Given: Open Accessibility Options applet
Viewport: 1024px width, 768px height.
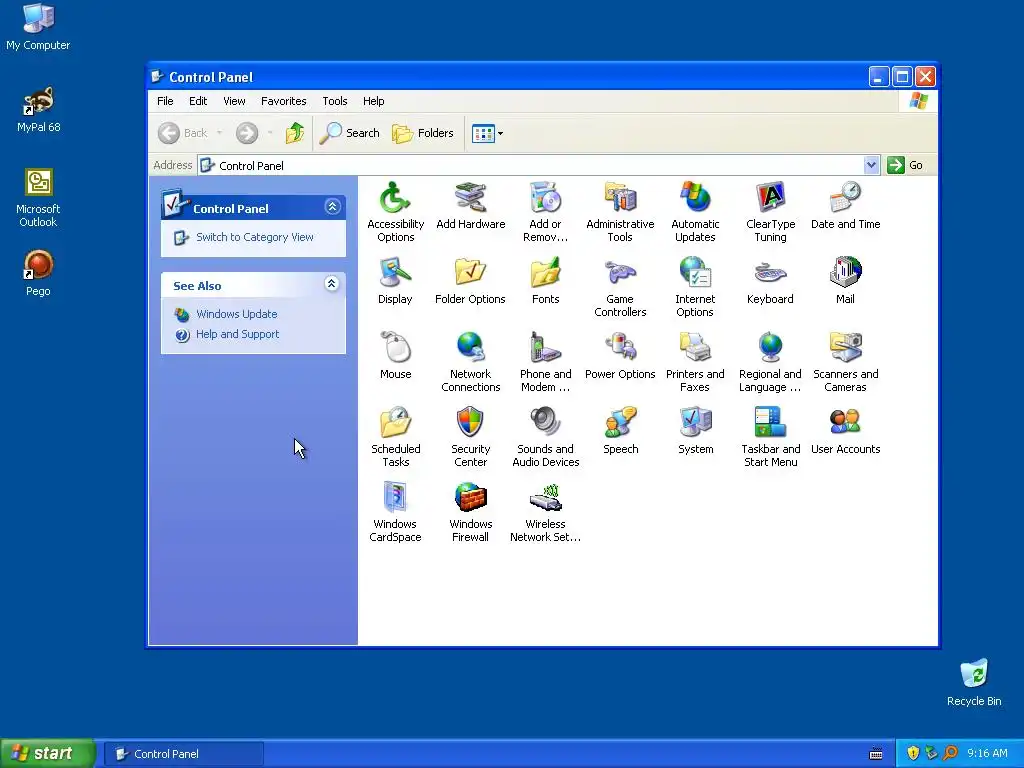Looking at the screenshot, I should (395, 198).
